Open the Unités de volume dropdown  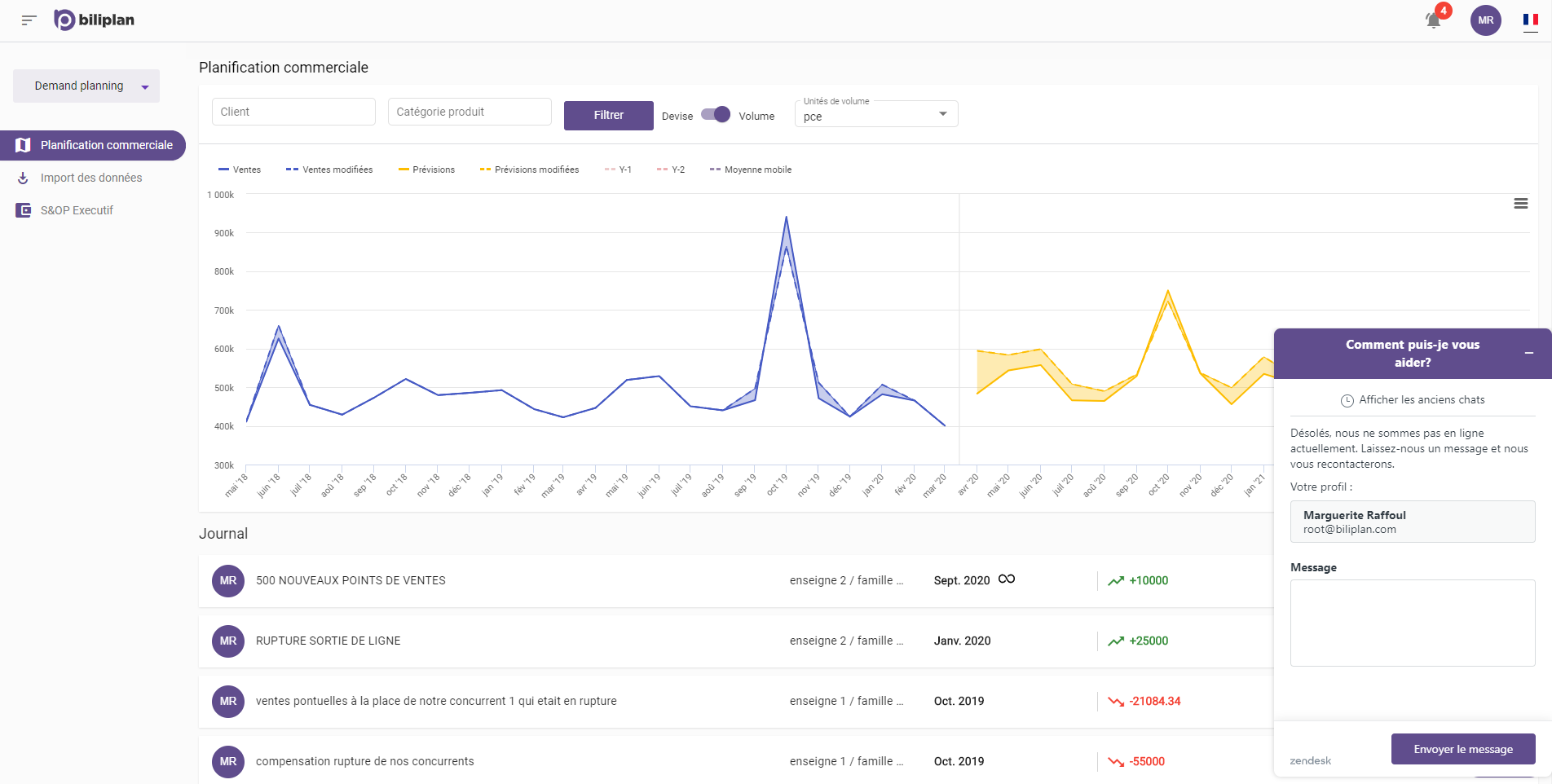[x=876, y=113]
